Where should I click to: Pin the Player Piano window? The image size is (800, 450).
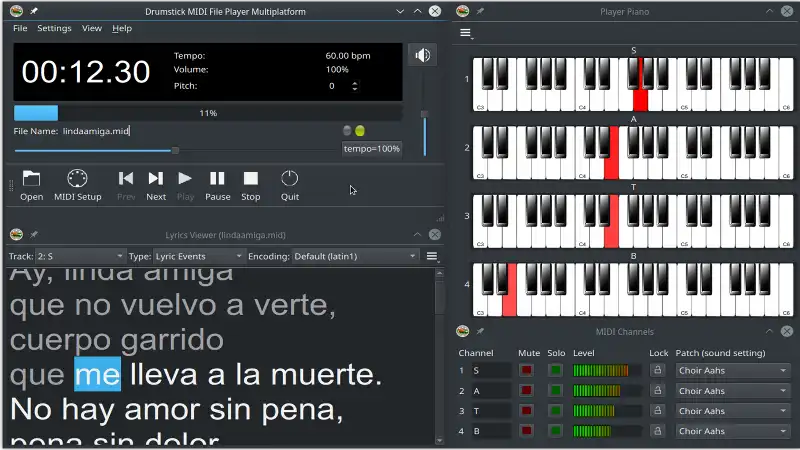[x=480, y=11]
